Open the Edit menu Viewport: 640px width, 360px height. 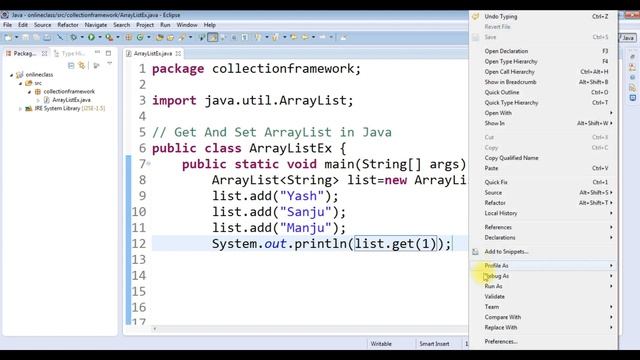click(x=23, y=25)
